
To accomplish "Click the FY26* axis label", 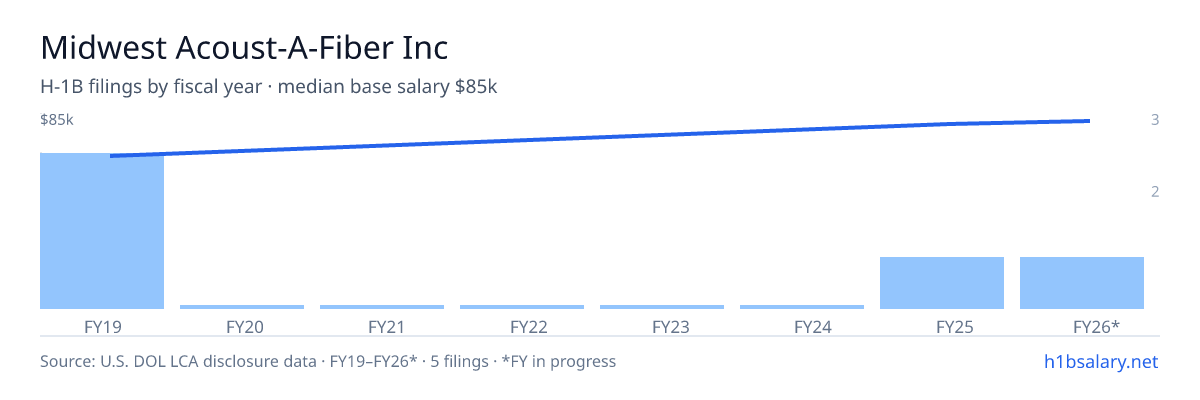I will 1096,326.
